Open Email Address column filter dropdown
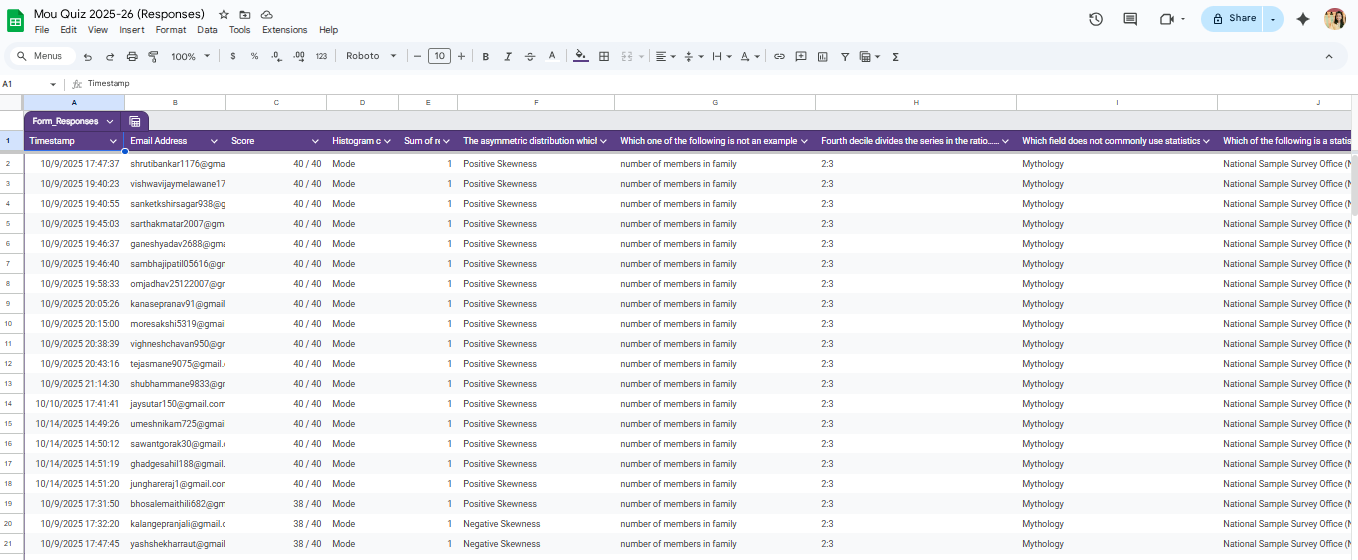 click(213, 141)
